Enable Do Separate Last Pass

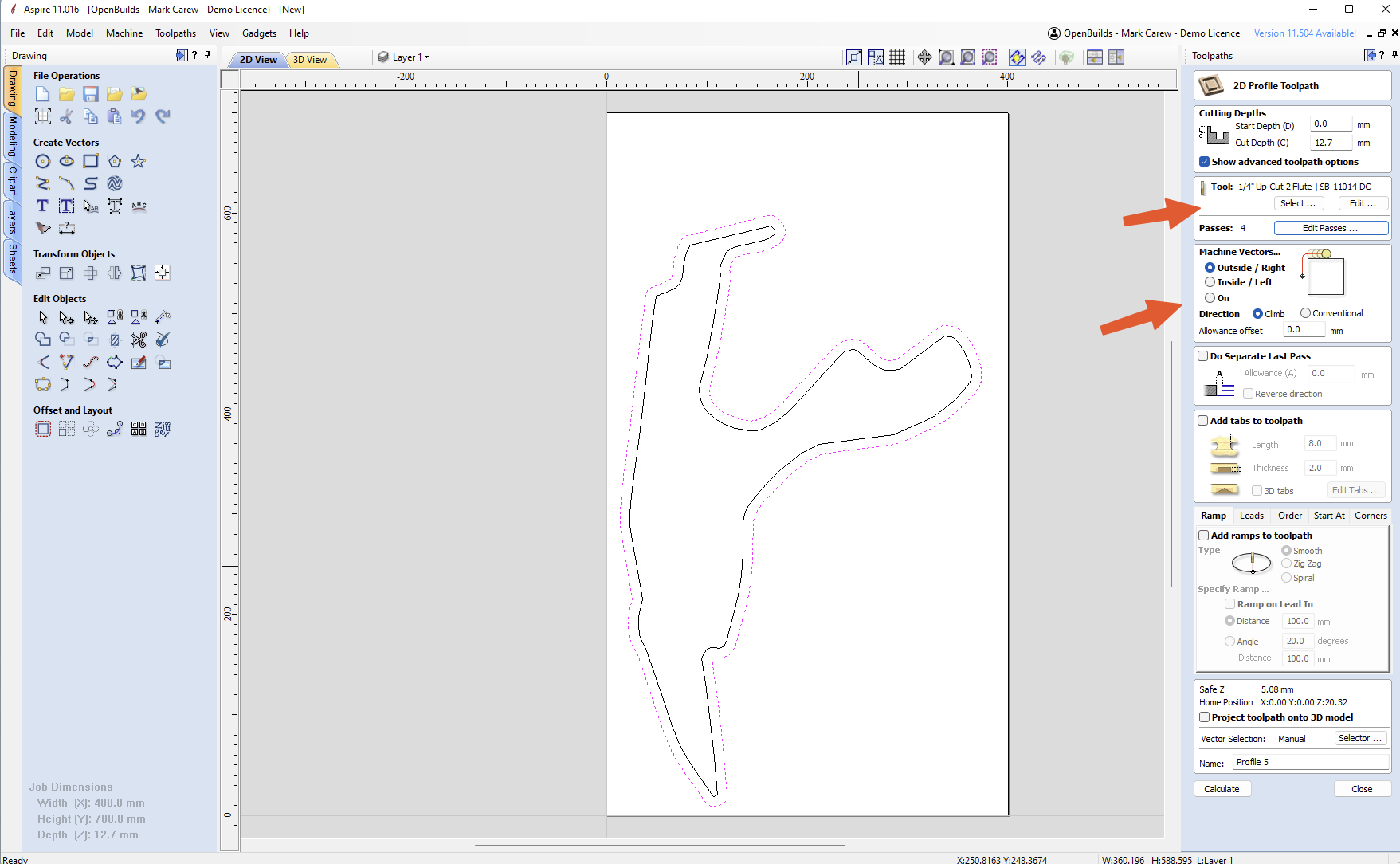1203,356
